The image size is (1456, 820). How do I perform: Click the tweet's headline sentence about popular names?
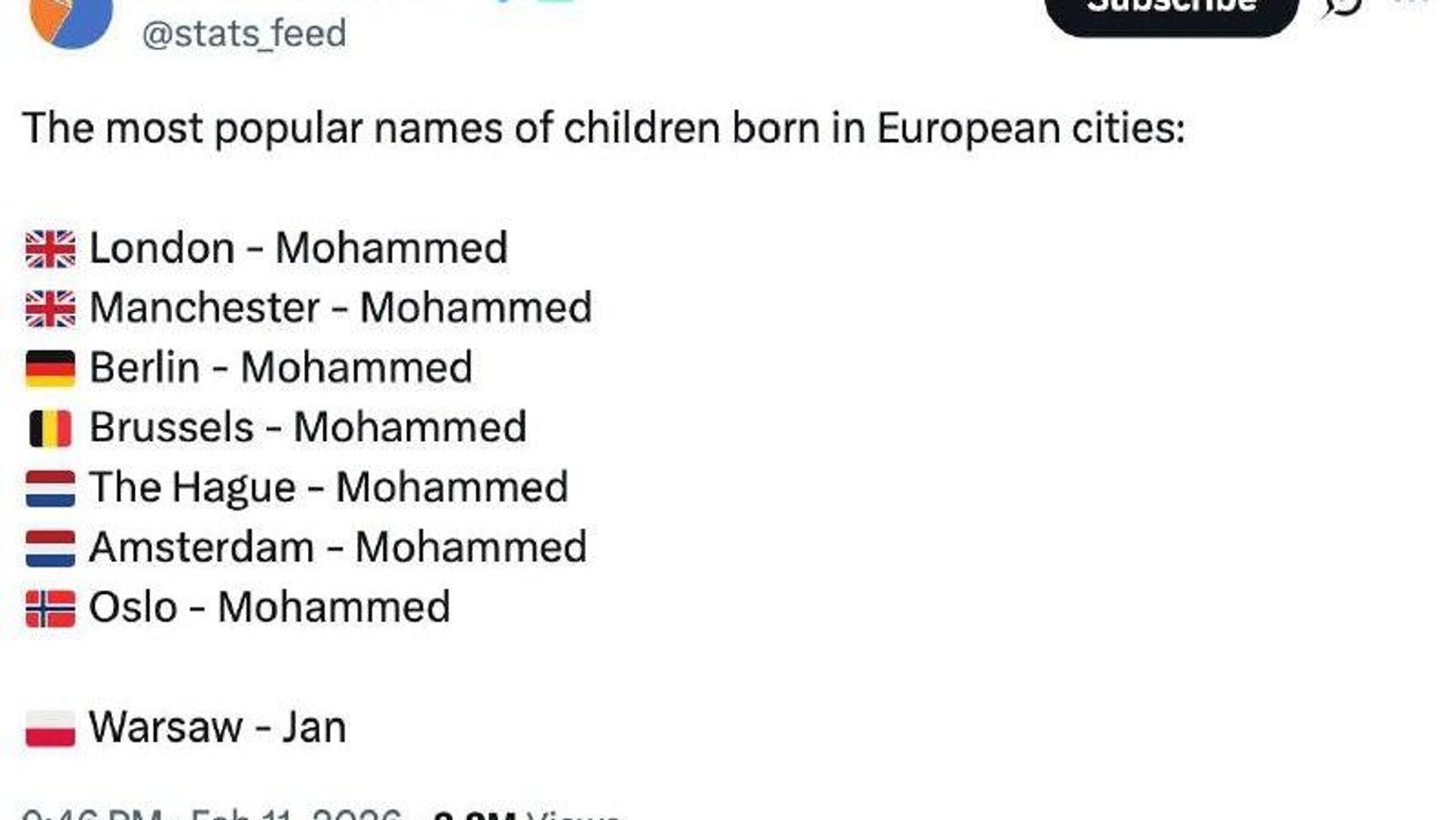point(604,127)
